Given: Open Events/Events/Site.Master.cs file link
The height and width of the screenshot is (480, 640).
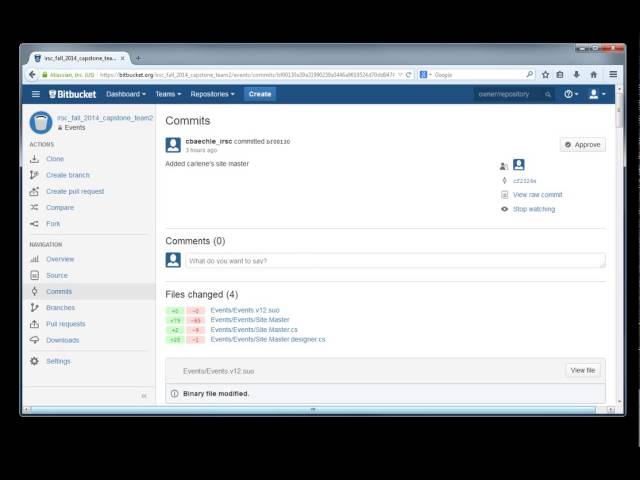Looking at the screenshot, I should click(254, 329).
